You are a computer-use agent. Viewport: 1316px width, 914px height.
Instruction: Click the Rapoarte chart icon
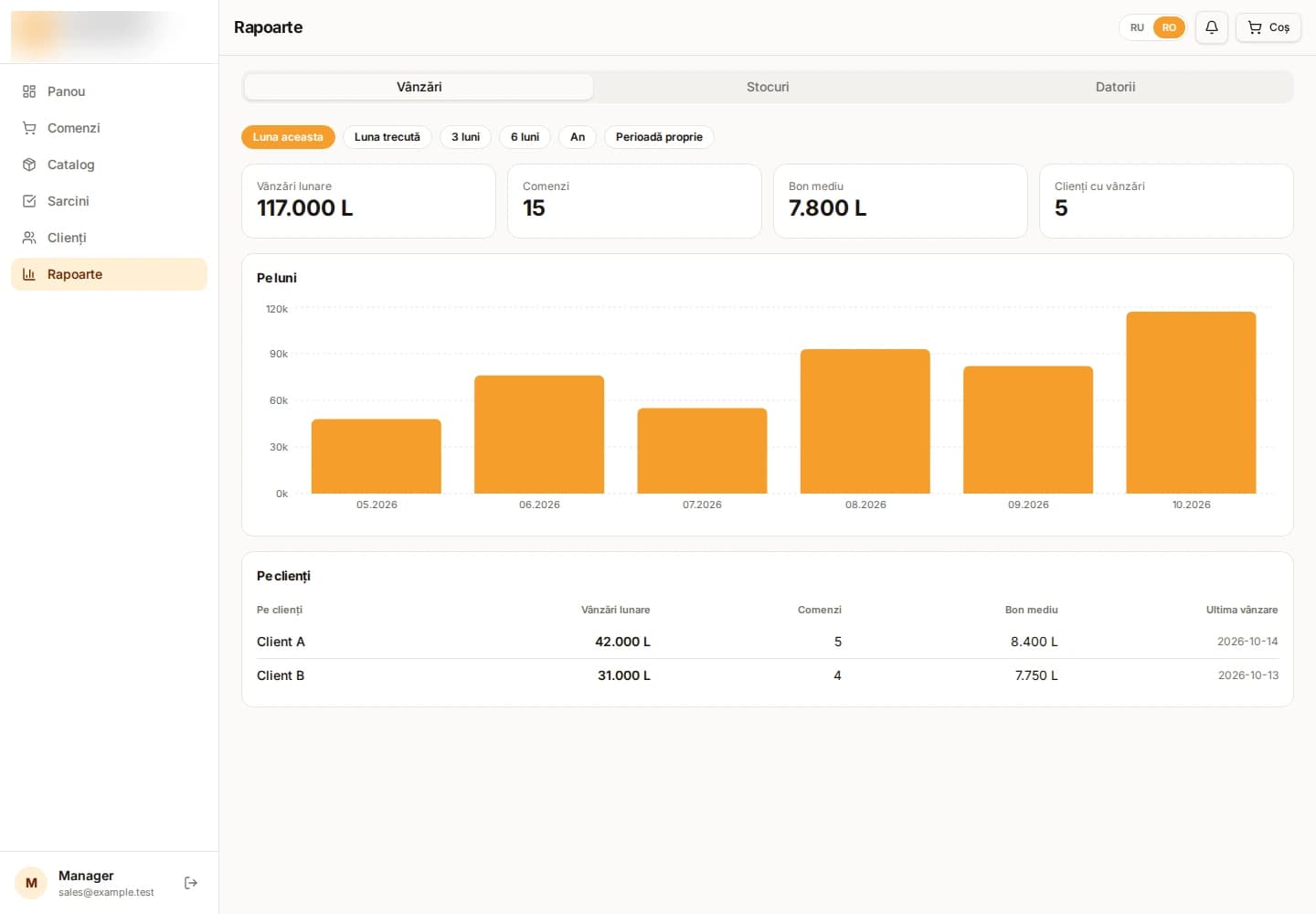pos(29,274)
